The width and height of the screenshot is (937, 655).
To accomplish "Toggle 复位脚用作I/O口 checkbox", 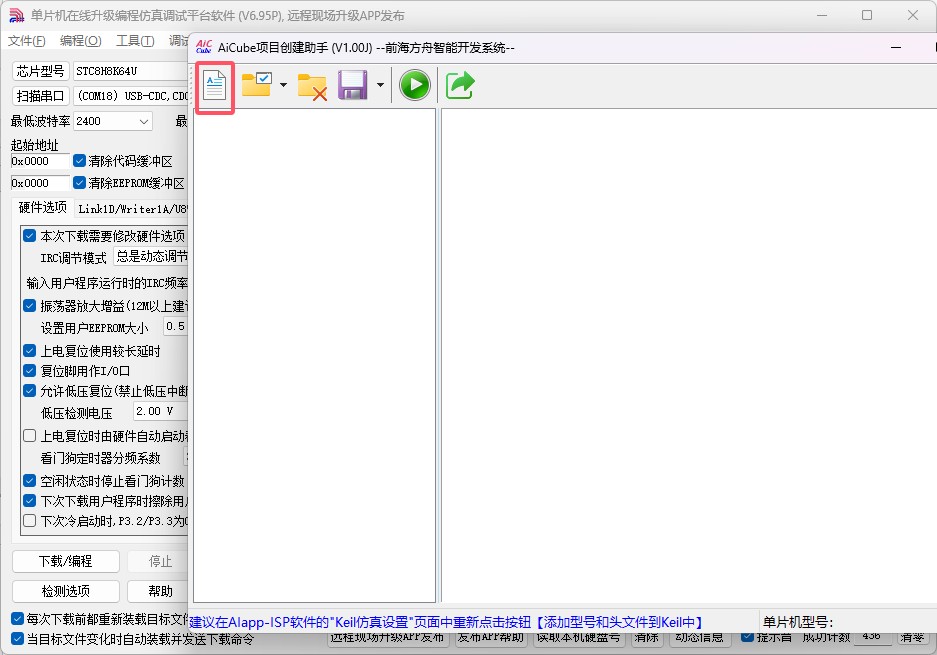I will (29, 371).
